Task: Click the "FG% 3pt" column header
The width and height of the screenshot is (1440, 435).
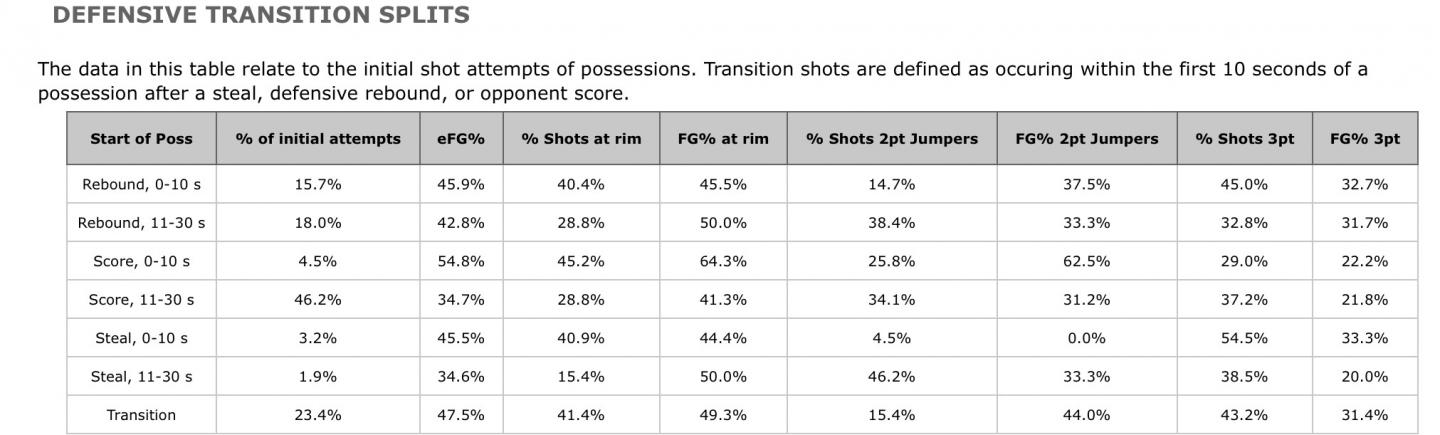Action: [1364, 139]
